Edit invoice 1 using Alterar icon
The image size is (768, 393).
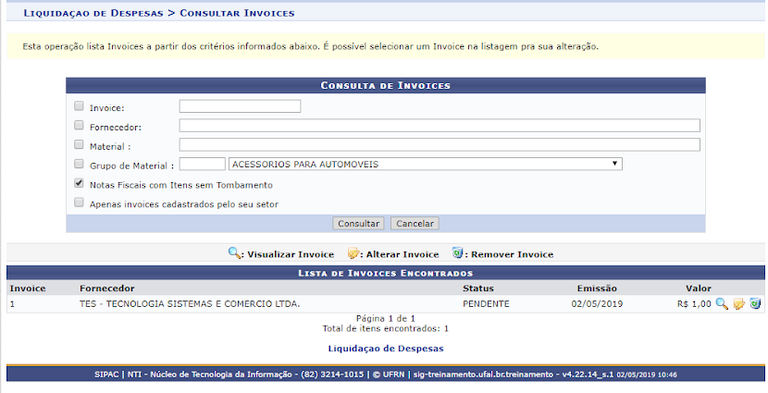(x=739, y=304)
